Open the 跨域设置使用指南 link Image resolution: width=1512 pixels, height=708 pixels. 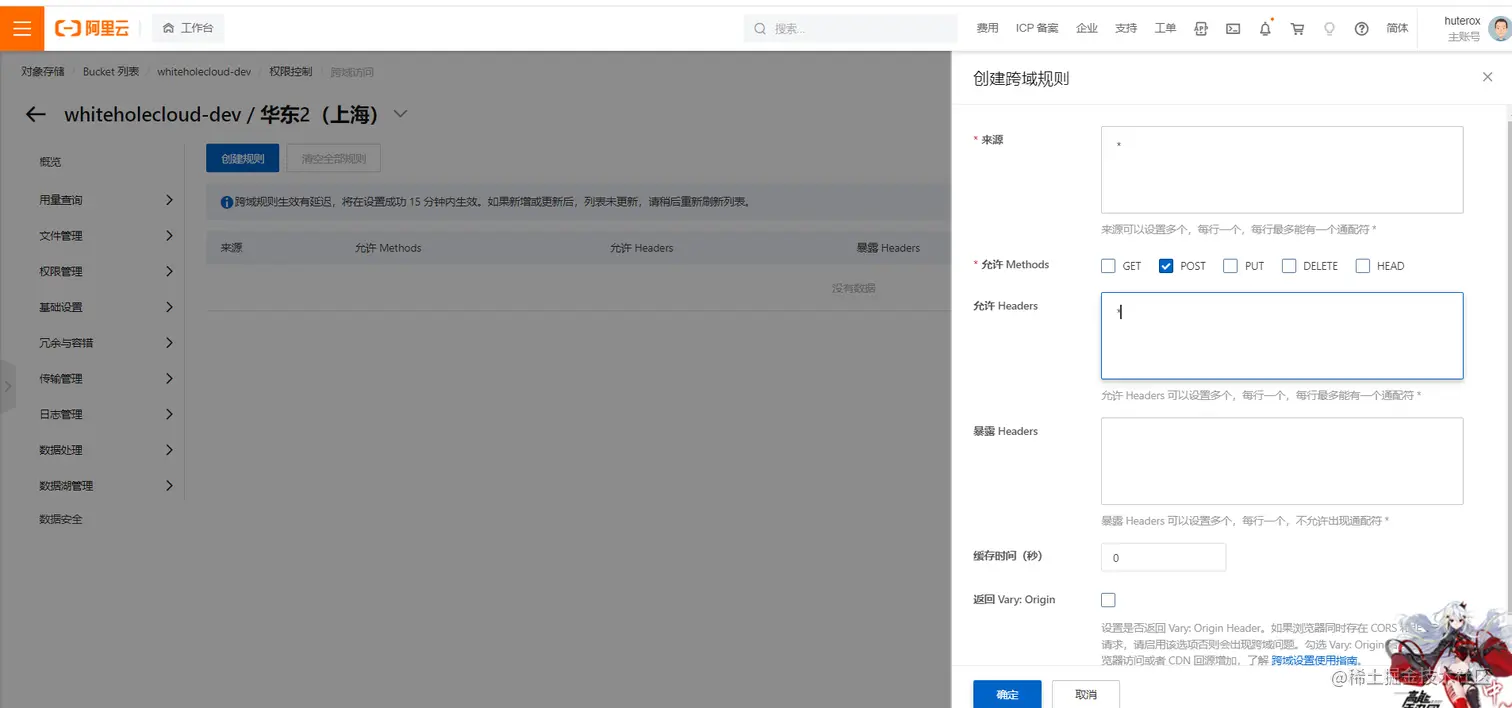tap(1315, 660)
